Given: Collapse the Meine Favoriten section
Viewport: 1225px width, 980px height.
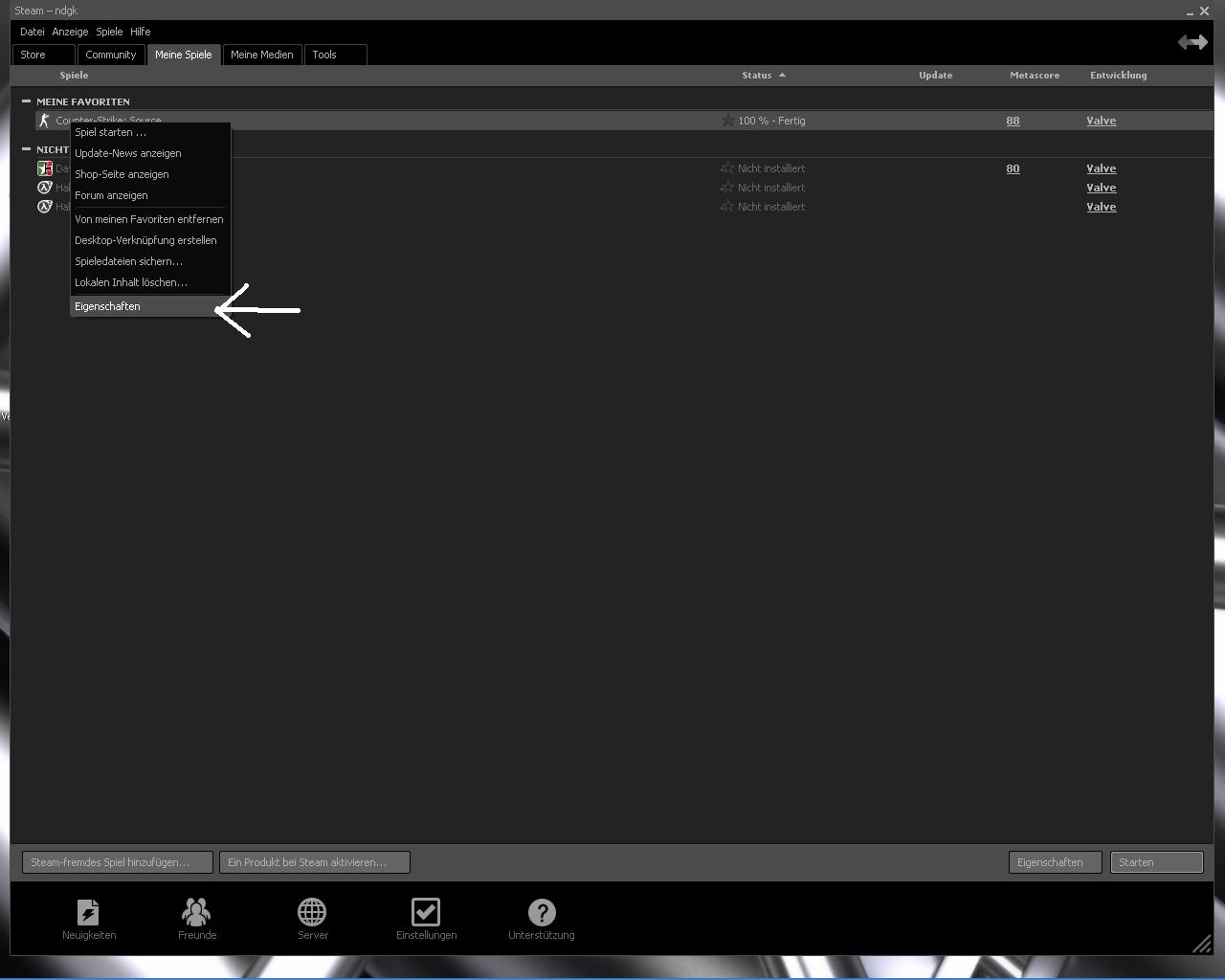Looking at the screenshot, I should 27,101.
